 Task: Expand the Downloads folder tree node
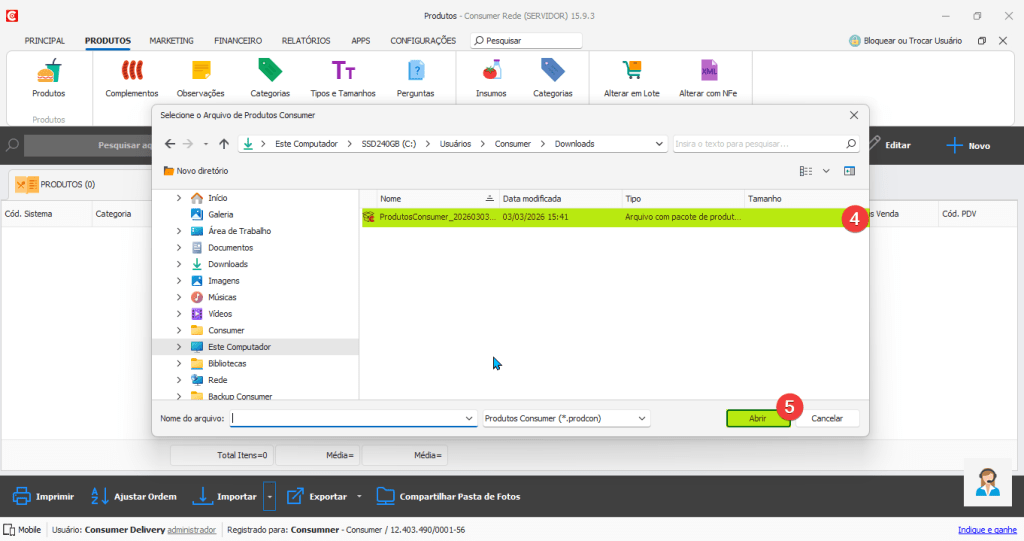click(x=179, y=264)
